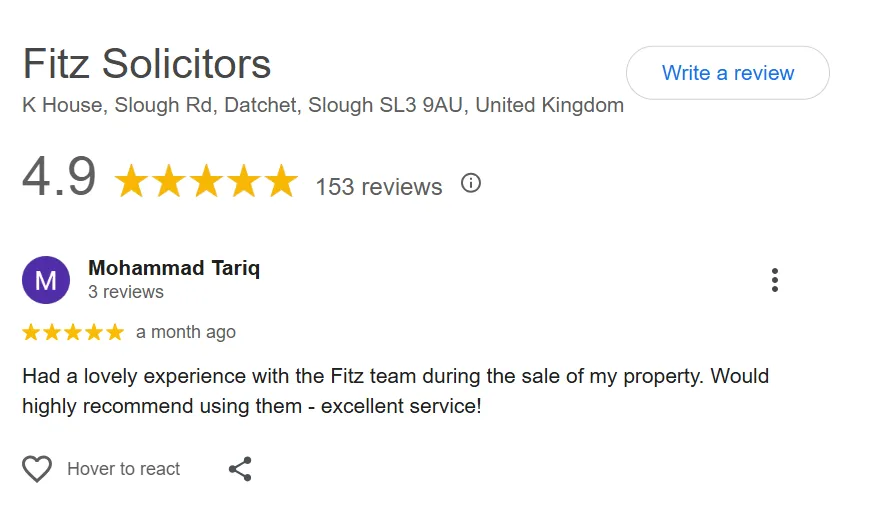
Task: Open the info icon beside 153 reviews
Action: [x=470, y=183]
